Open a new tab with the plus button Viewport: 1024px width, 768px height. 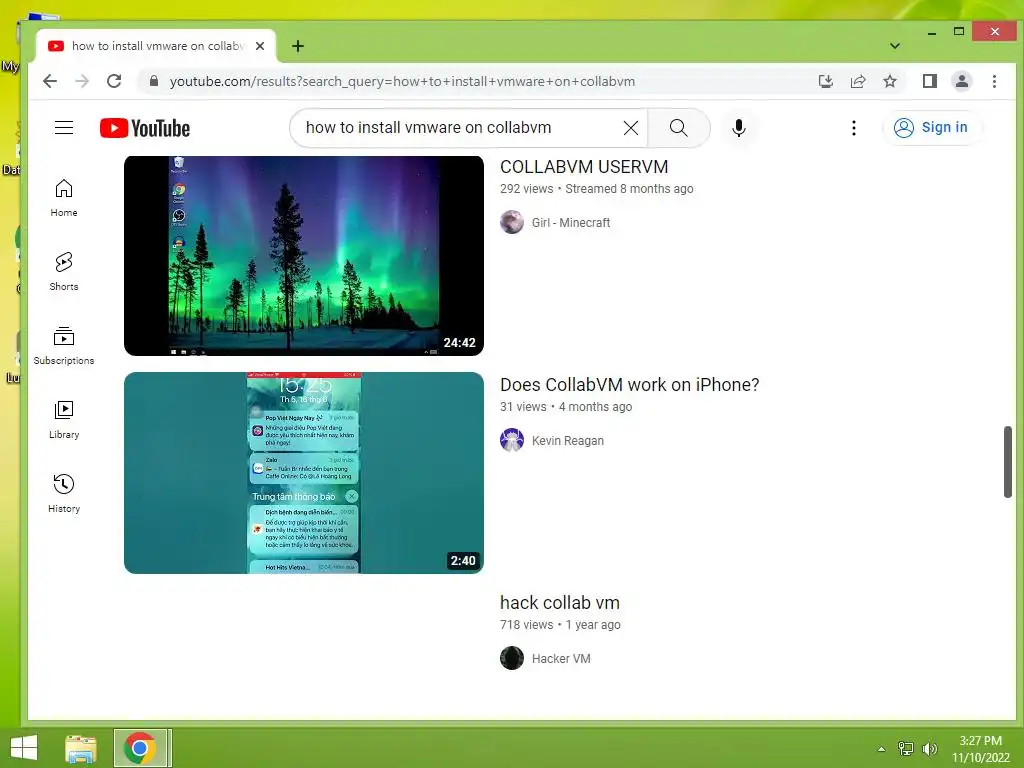pyautogui.click(x=298, y=46)
